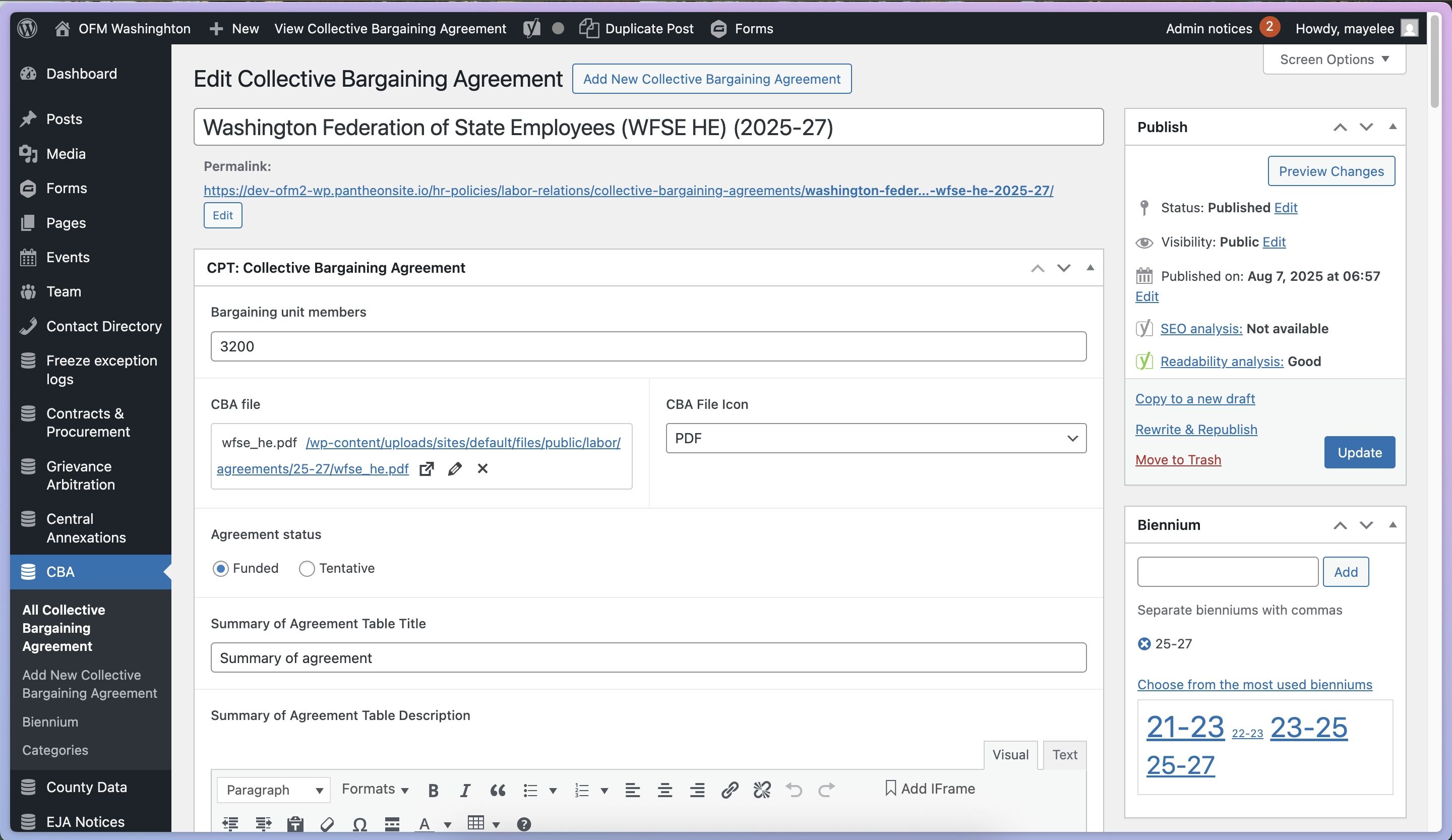
Task: Open the CBA File Icon dropdown
Action: tap(876, 439)
